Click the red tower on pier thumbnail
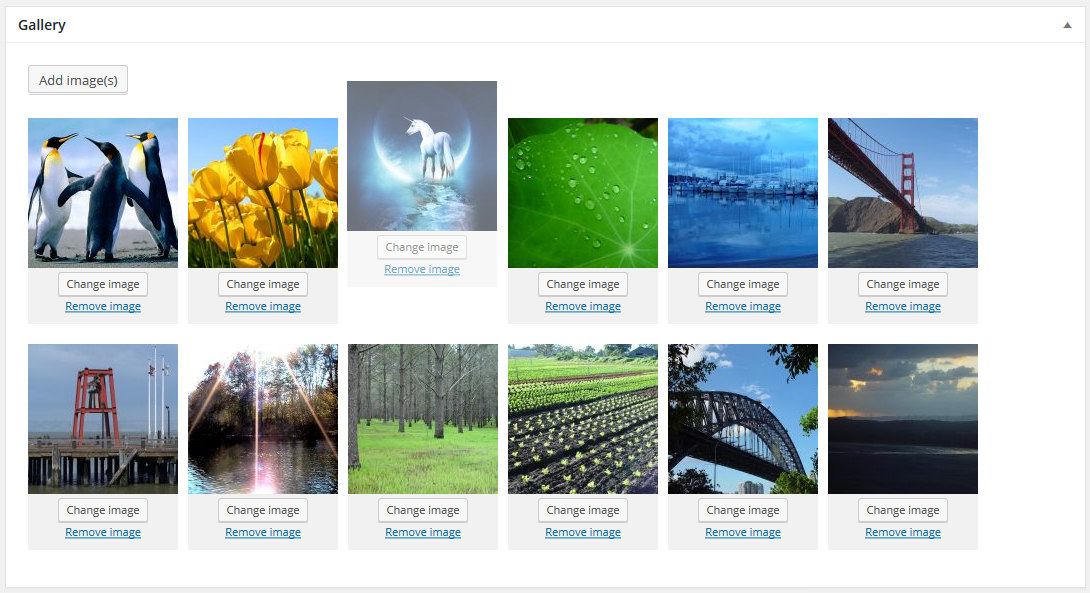The image size is (1090, 593). [103, 419]
